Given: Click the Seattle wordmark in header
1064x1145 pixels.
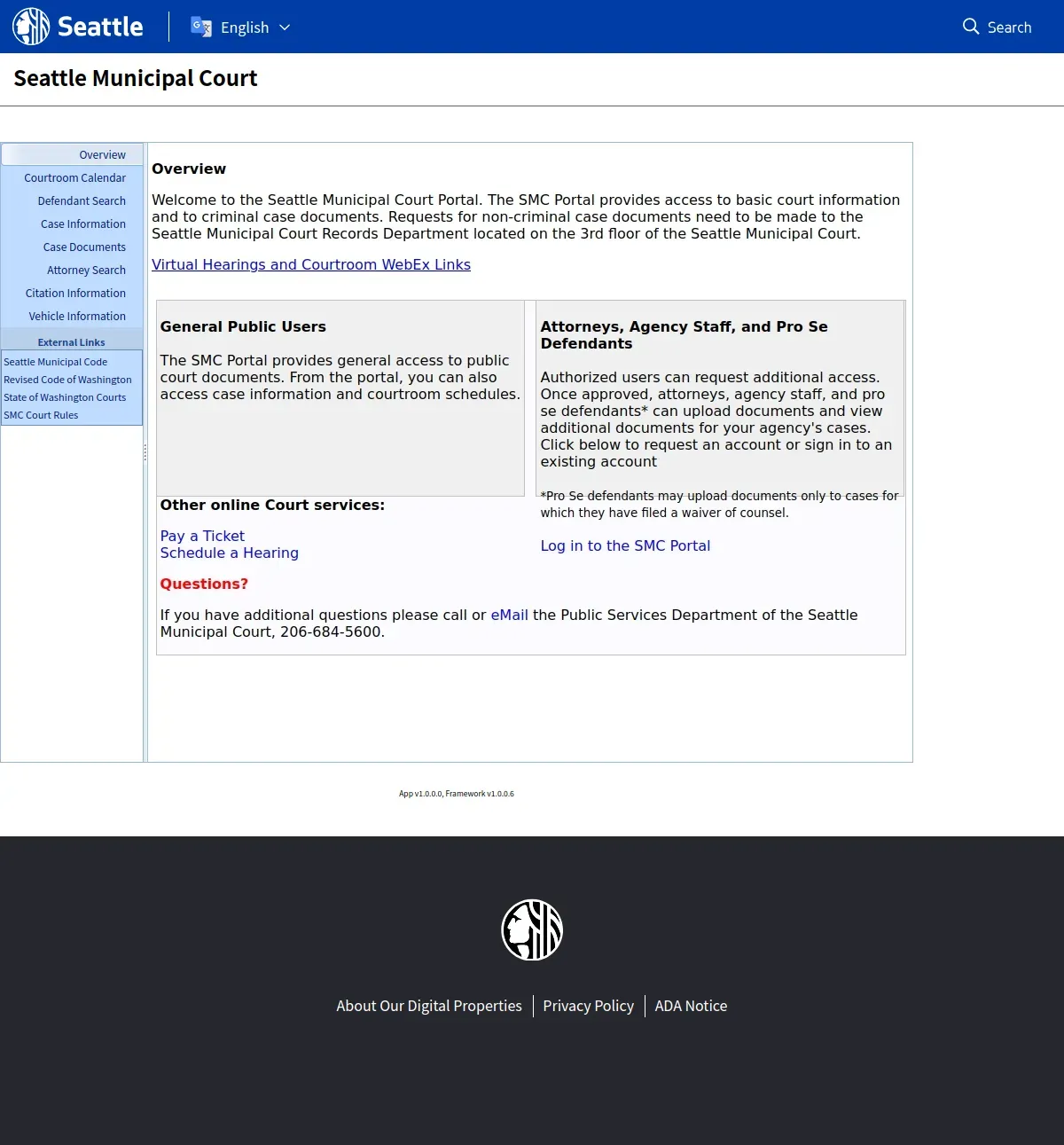Looking at the screenshot, I should click(x=100, y=27).
